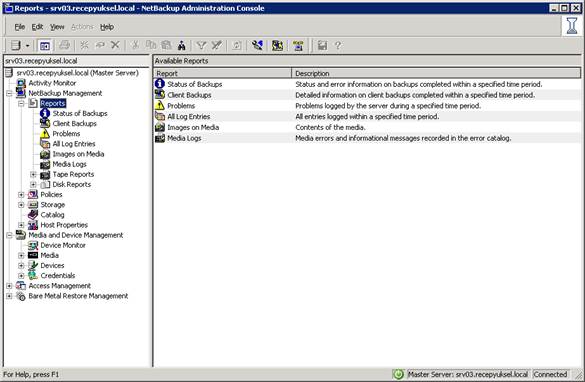The width and height of the screenshot is (585, 382).
Task: Click the Description column header
Action: click(x=436, y=73)
